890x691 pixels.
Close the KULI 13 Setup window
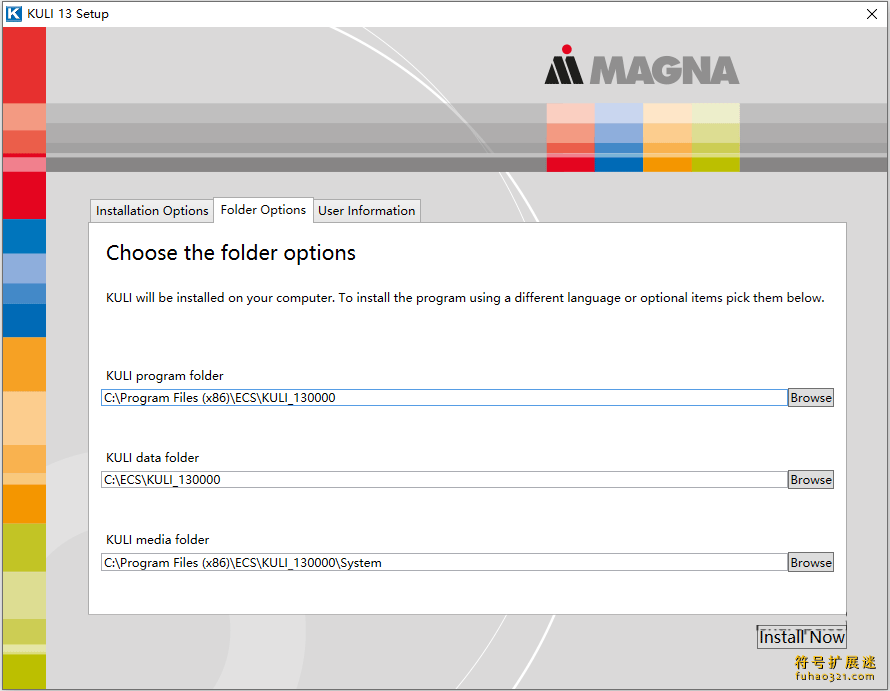coord(872,14)
